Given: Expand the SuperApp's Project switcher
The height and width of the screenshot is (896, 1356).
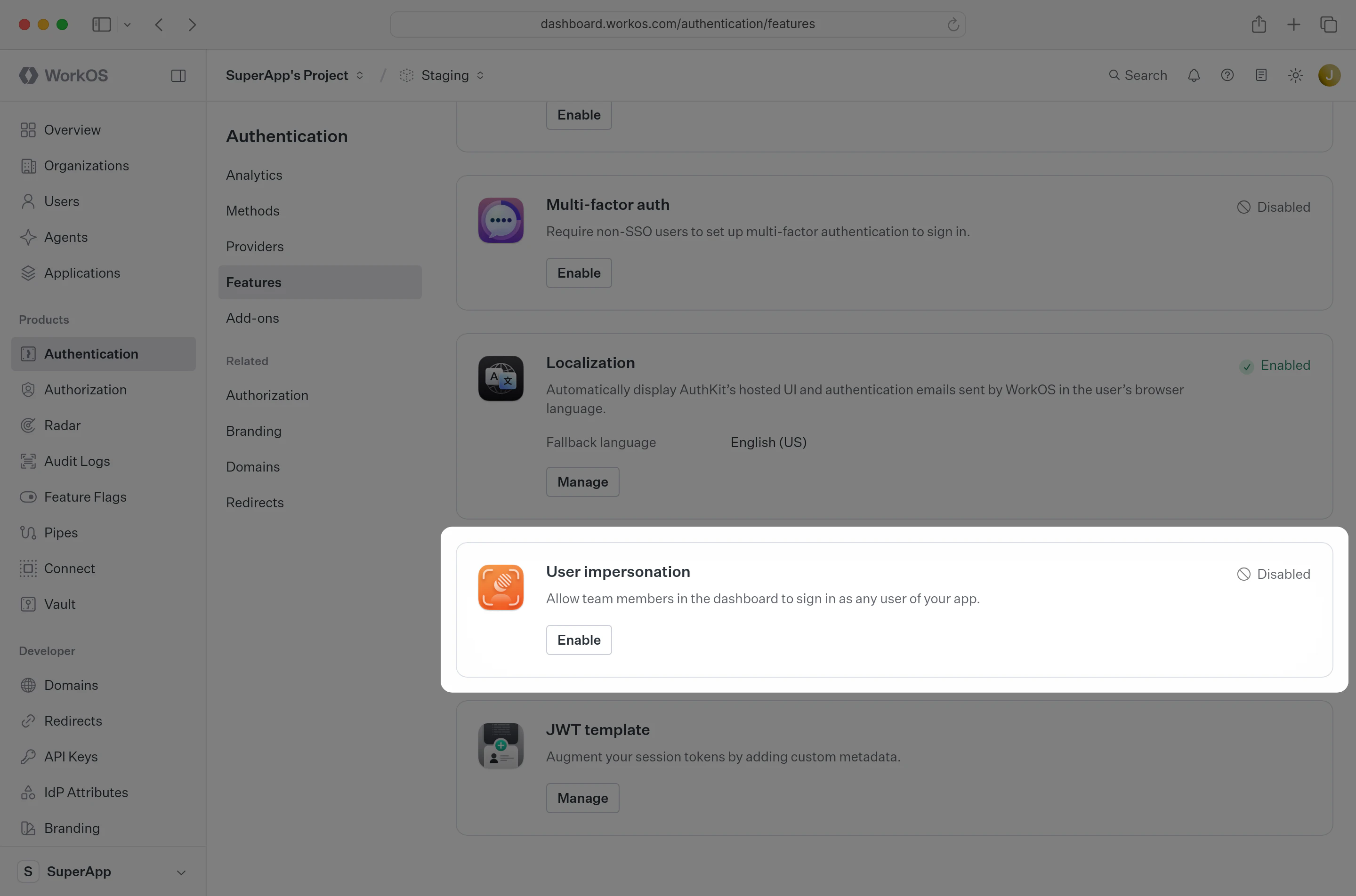Looking at the screenshot, I should [x=294, y=75].
